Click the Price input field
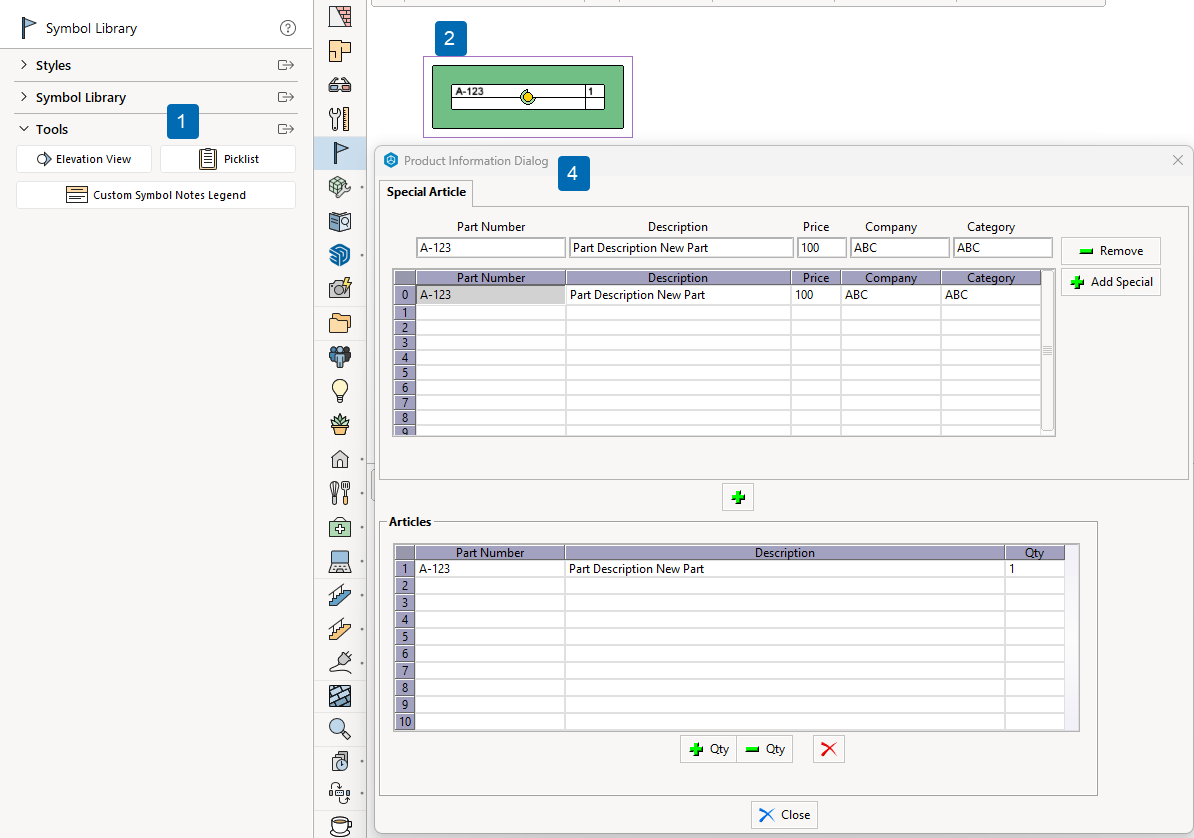This screenshot has height=838, width=1194. [x=822, y=248]
